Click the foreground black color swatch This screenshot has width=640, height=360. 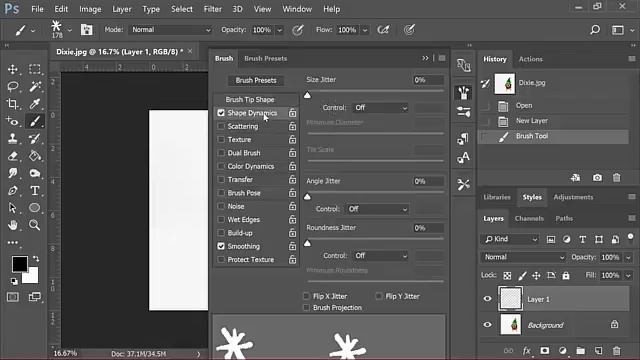[19, 264]
